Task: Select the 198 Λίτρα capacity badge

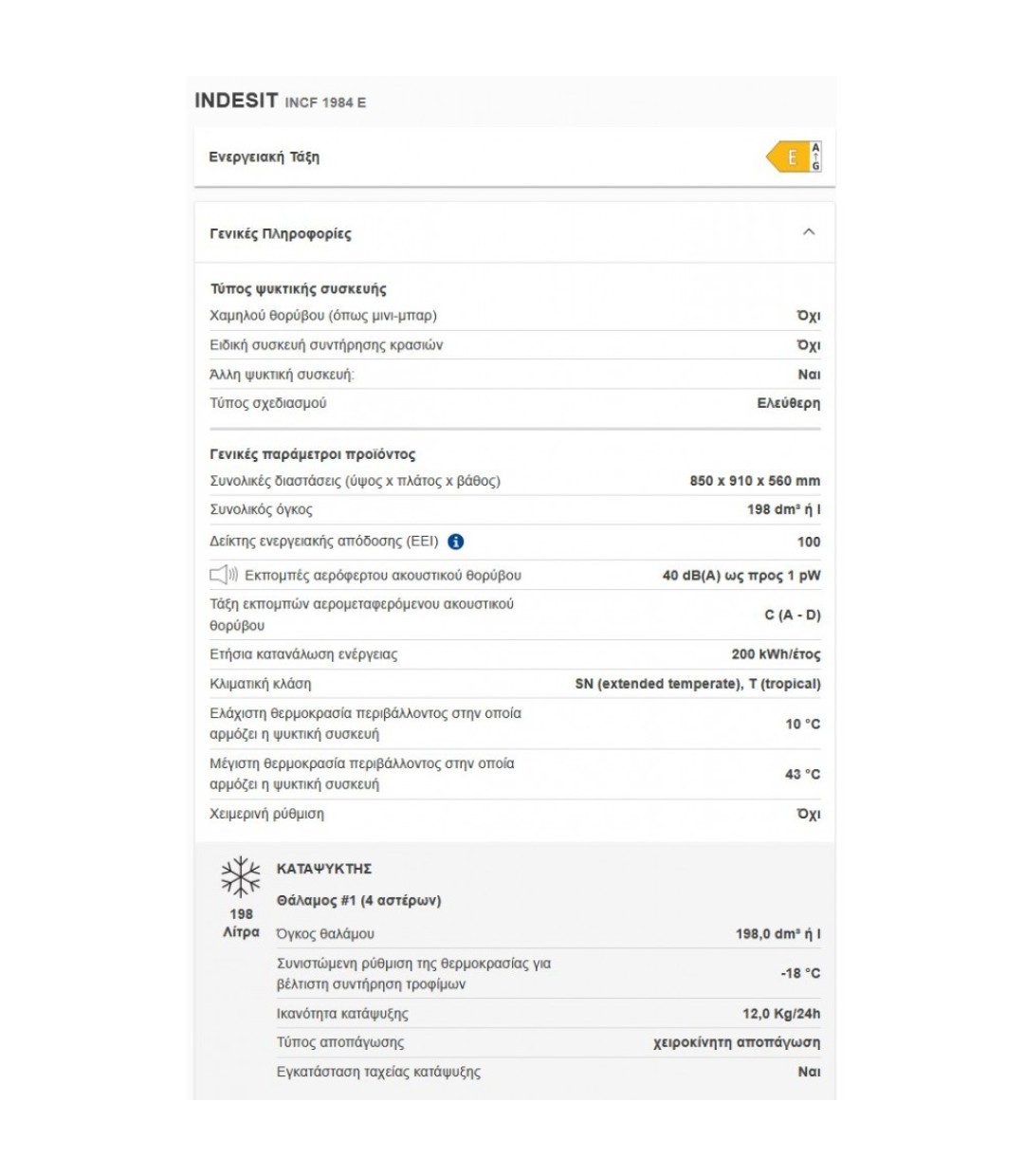Action: 241,923
